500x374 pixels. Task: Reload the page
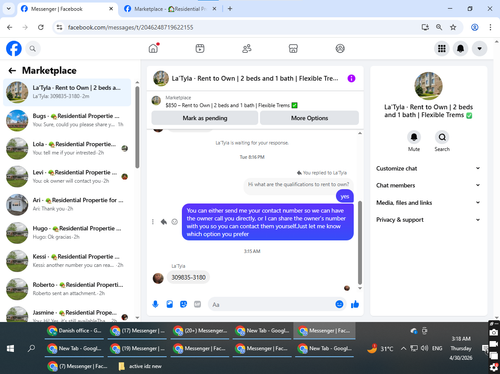[41, 27]
